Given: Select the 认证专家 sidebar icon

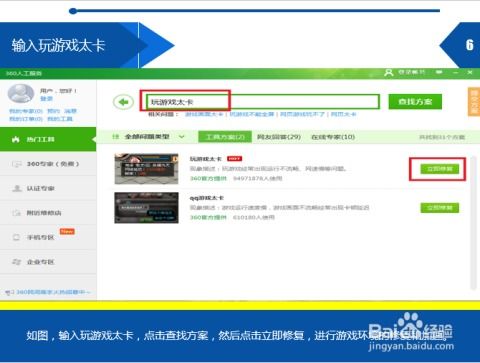Looking at the screenshot, I should (17, 188).
